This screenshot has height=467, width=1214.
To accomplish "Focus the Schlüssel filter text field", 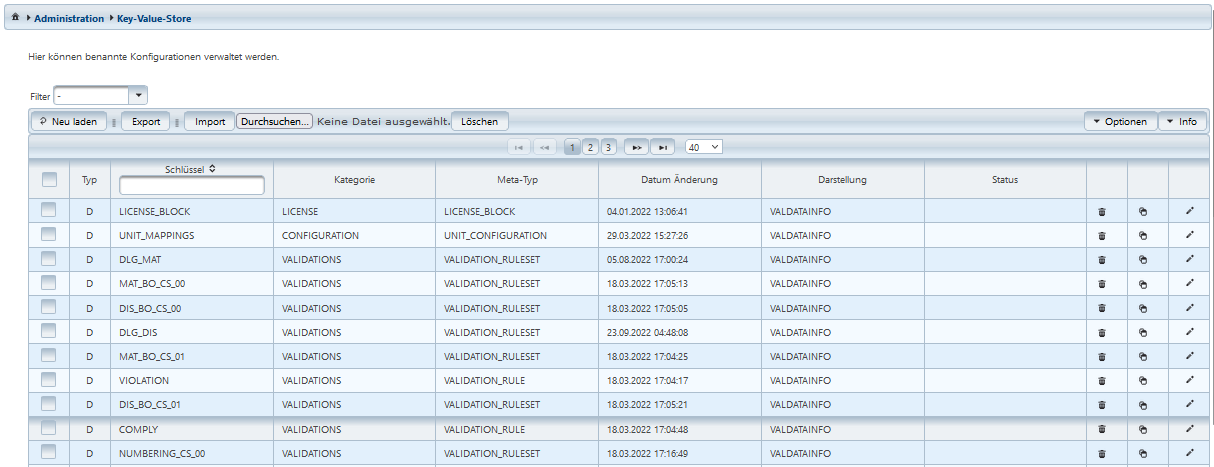I will click(x=191, y=186).
